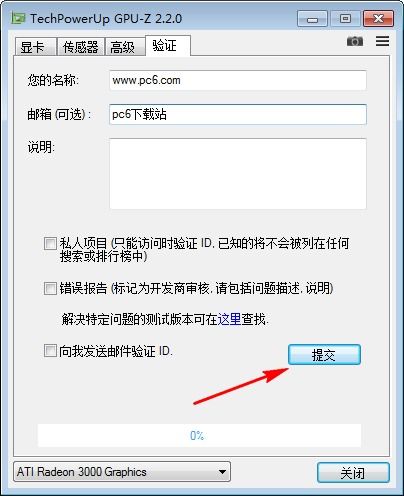Select the 验证 tab

(x=168, y=45)
